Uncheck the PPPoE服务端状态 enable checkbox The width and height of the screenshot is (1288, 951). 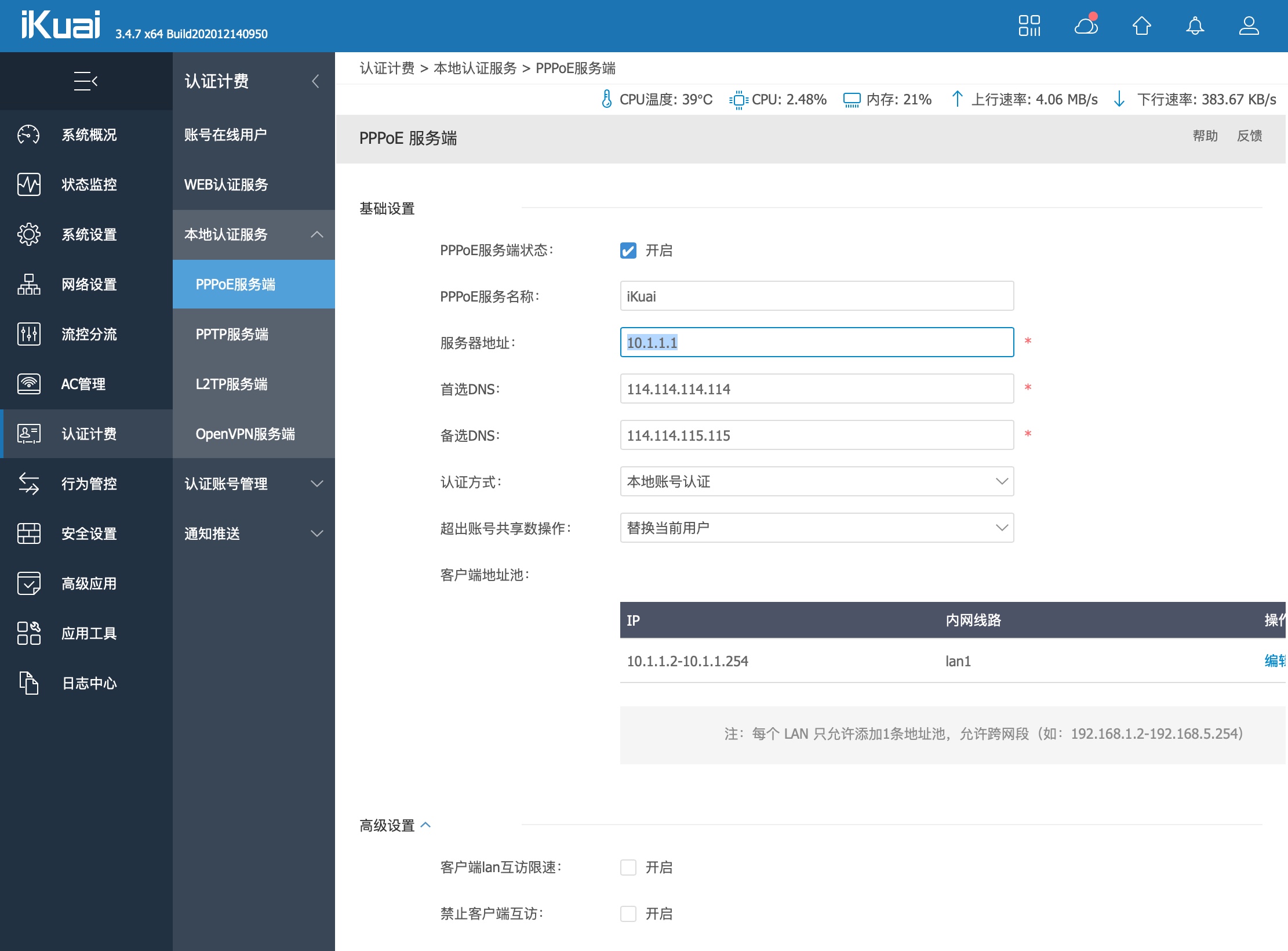[628, 251]
